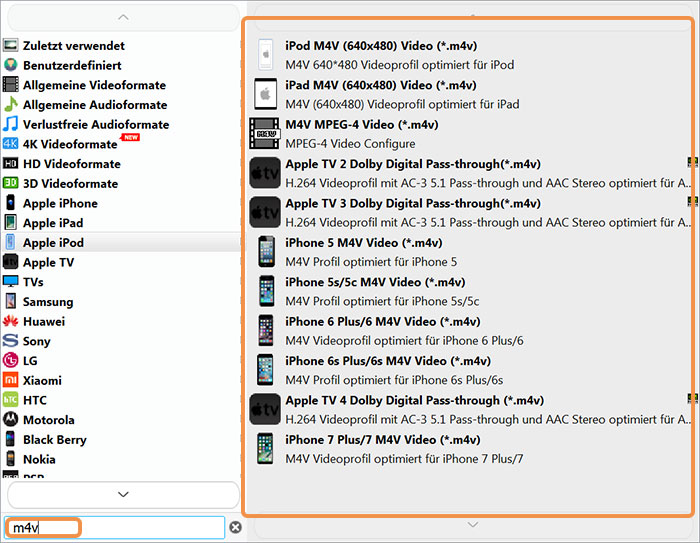Click the Apple TV 2 profile icon

coord(265,172)
